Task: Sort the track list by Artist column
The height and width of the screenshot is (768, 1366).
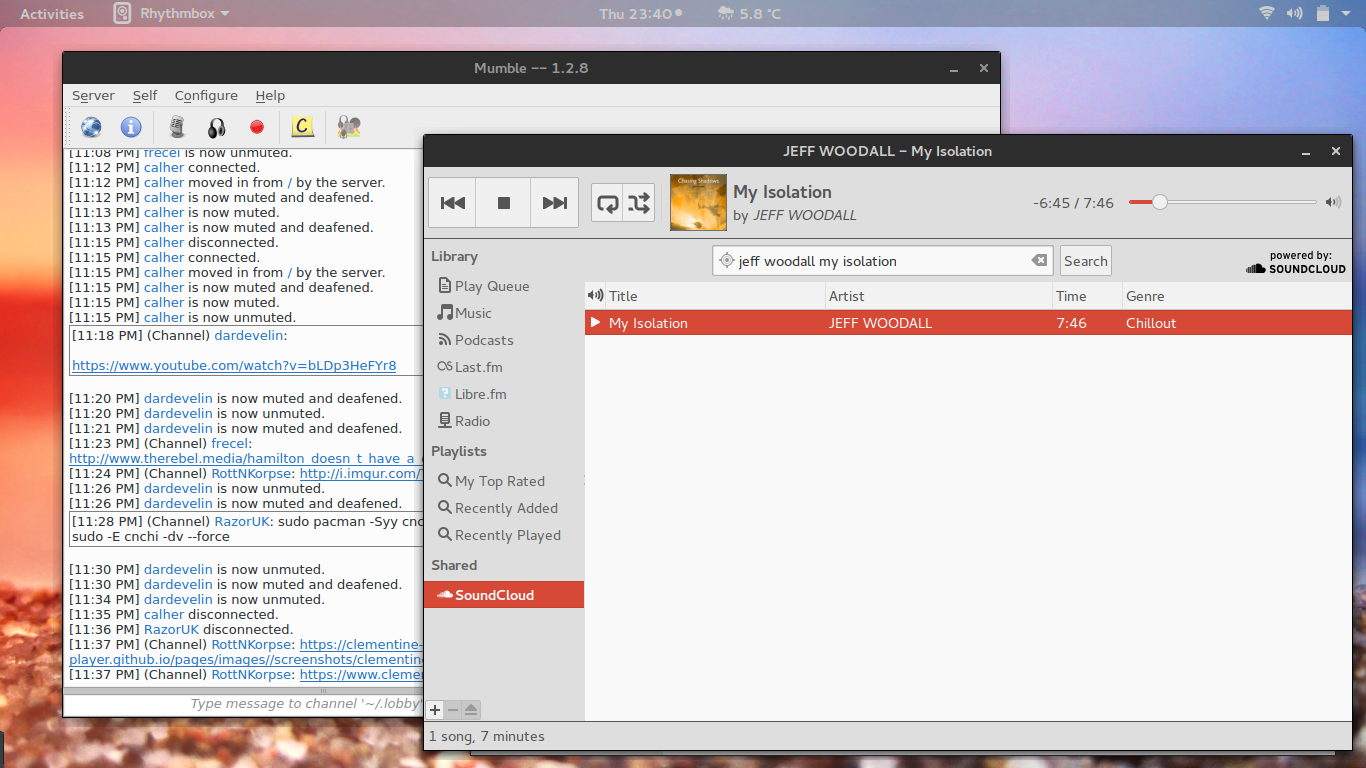Action: (x=939, y=296)
